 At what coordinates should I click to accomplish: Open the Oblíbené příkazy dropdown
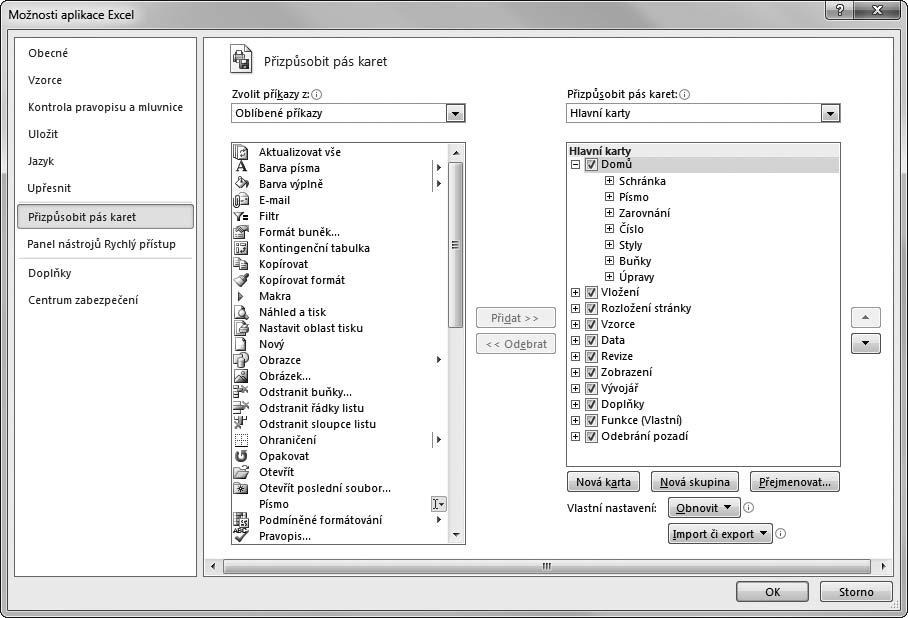click(455, 114)
